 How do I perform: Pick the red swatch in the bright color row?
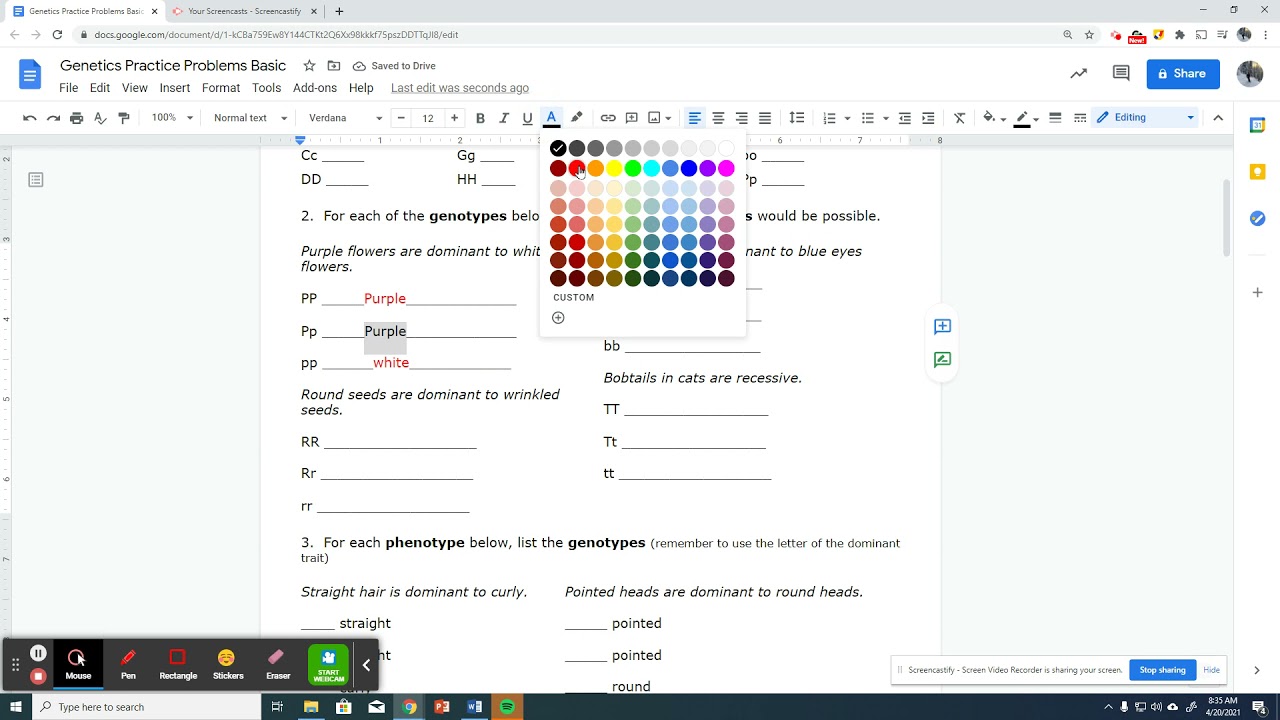point(577,168)
